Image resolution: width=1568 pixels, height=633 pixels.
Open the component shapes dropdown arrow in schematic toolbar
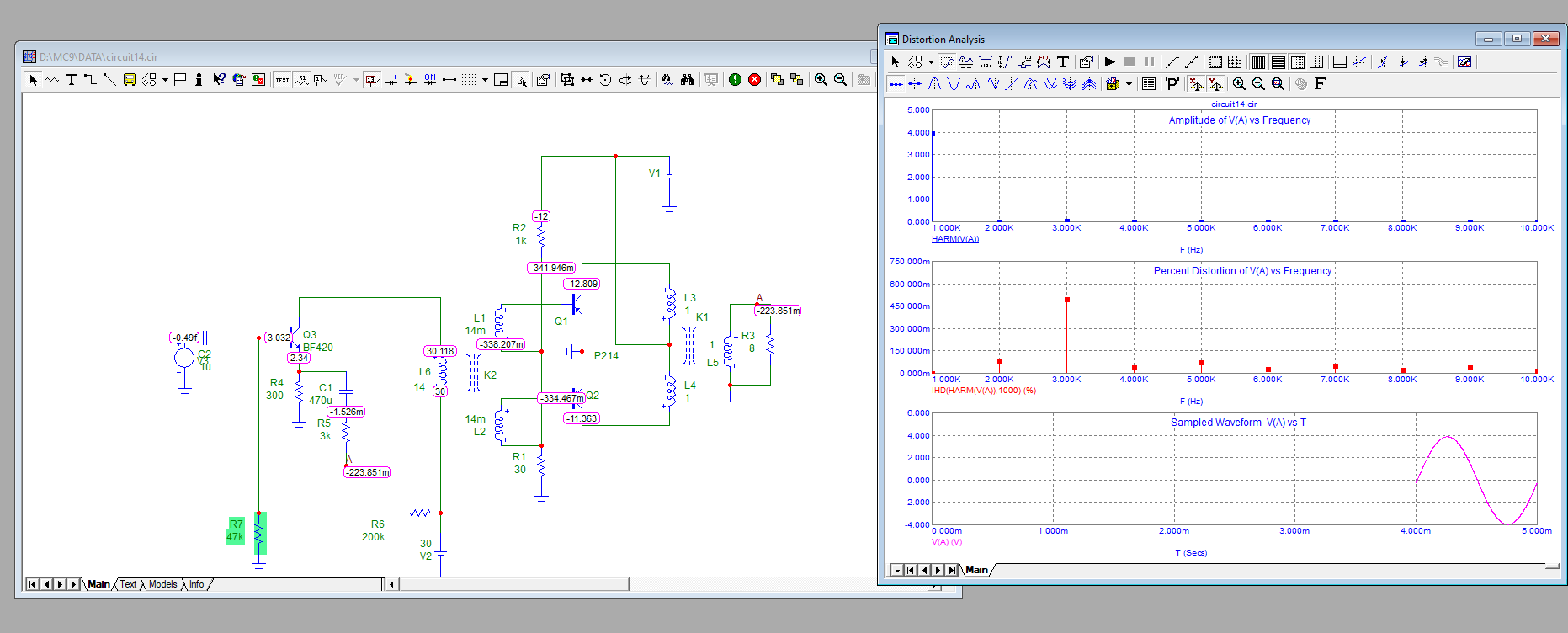click(165, 80)
